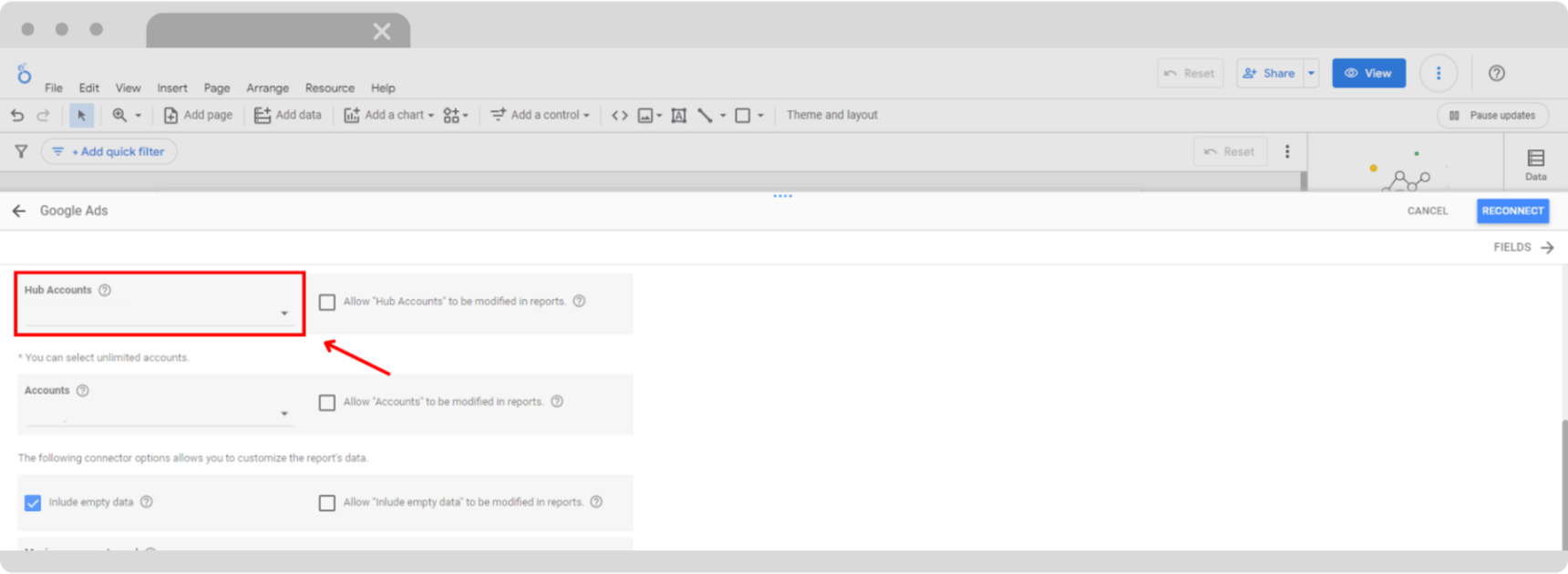Viewport: 1568px width, 574px height.
Task: Click the help question mark icon
Action: 1496,74
